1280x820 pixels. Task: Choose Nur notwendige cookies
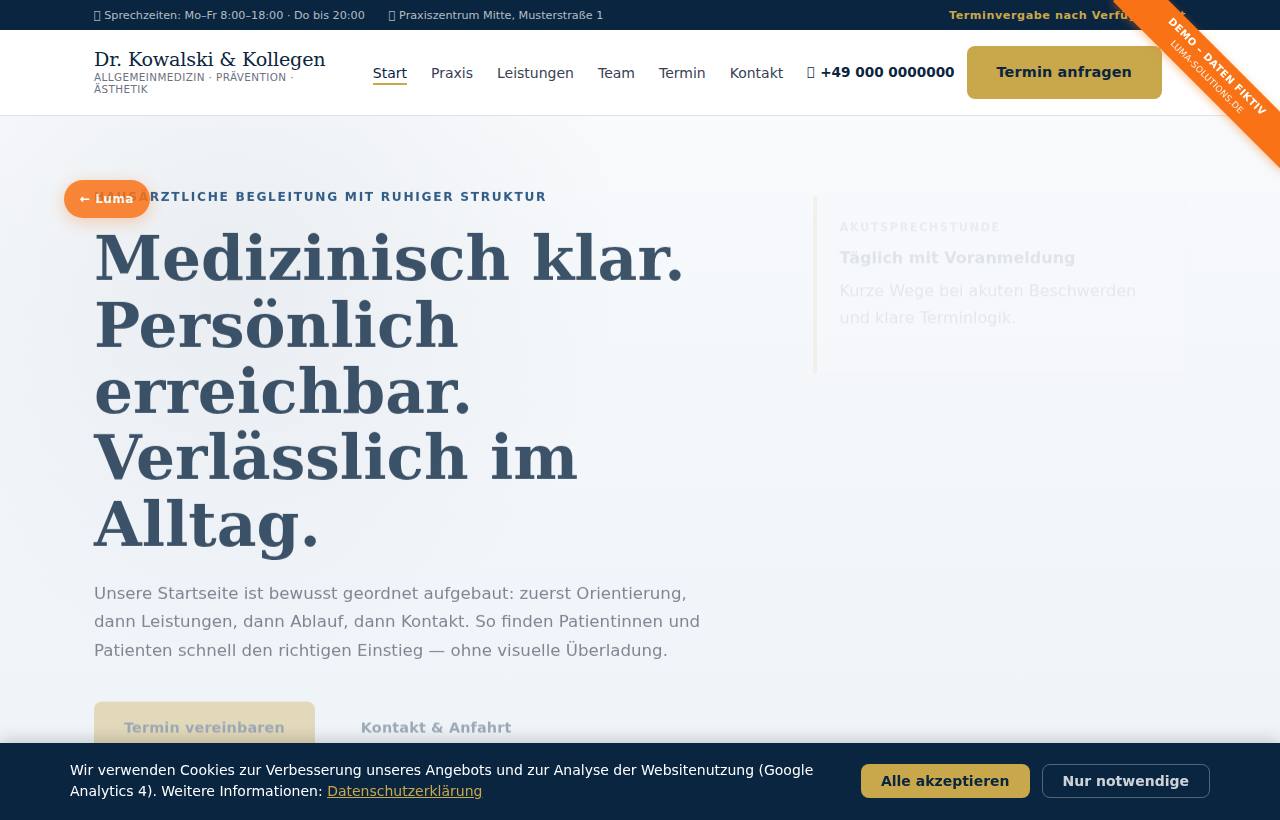[1126, 781]
